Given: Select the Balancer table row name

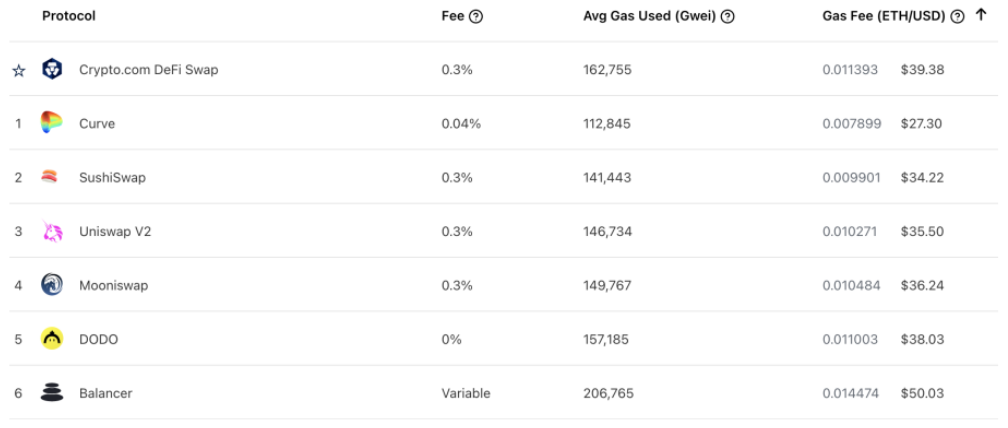Looking at the screenshot, I should click(106, 394).
